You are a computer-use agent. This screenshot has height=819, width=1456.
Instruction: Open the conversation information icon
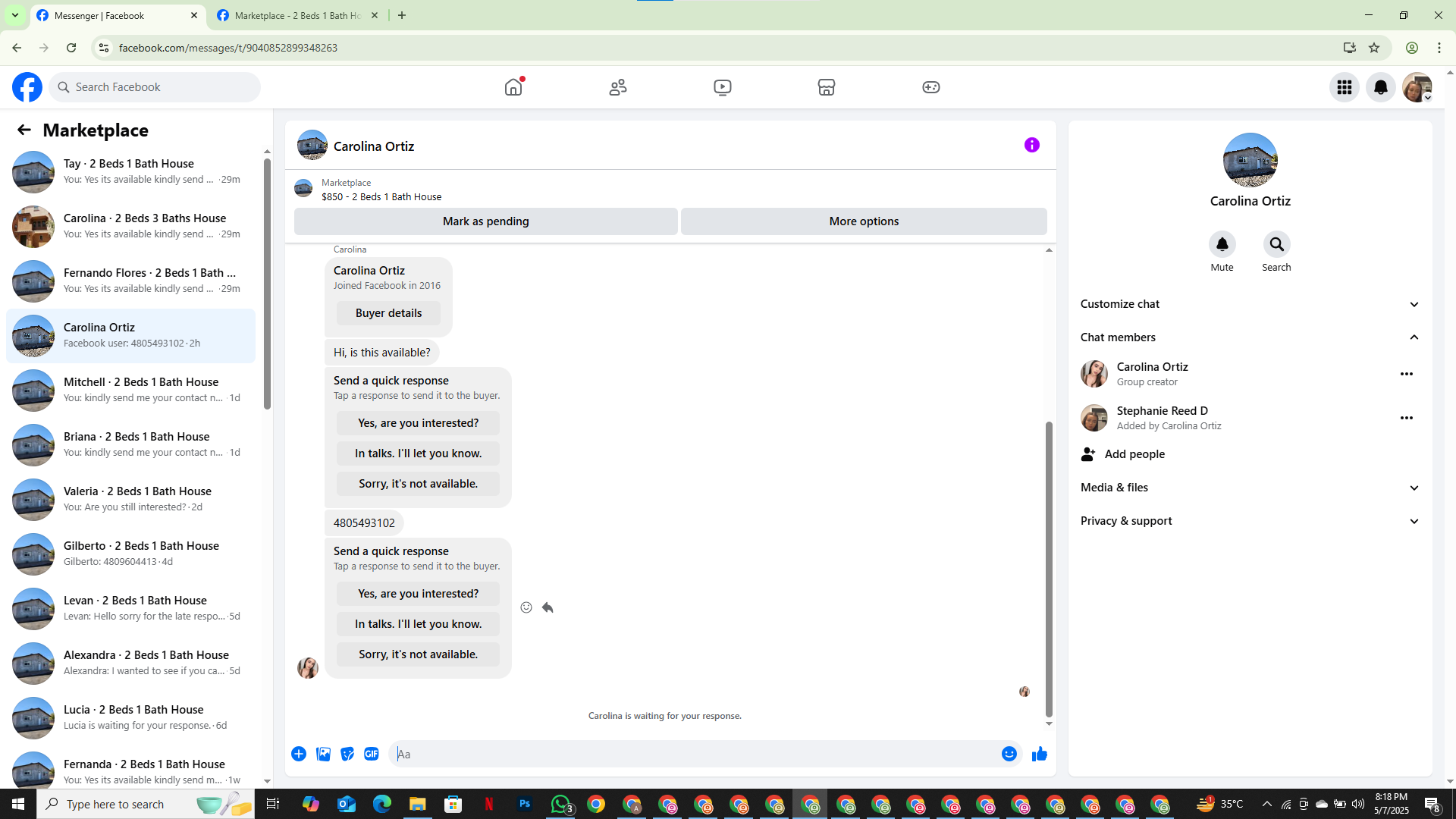coord(1031,145)
